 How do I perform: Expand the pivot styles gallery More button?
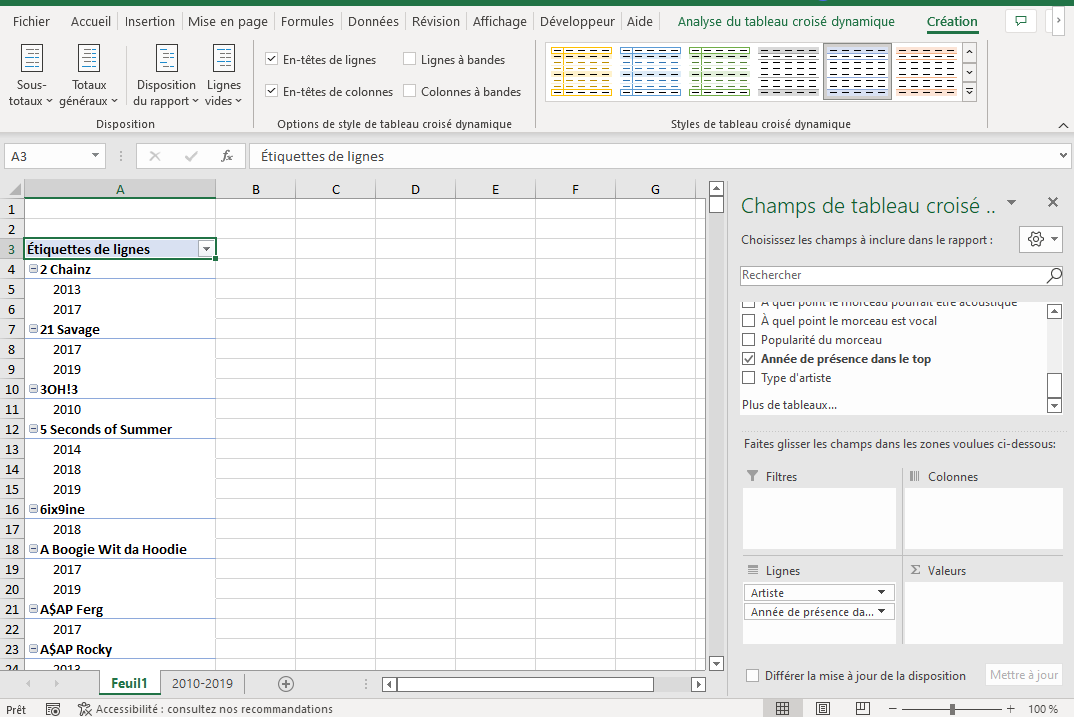tap(969, 91)
